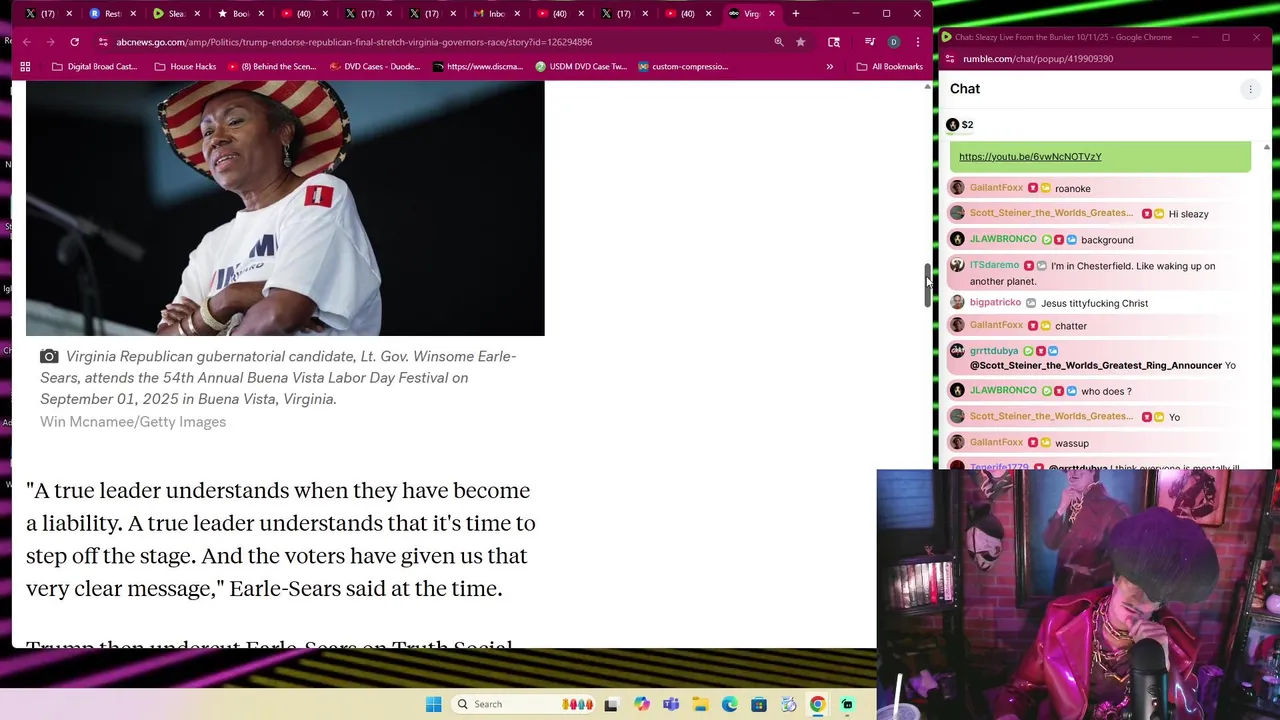
Task: Open the Windows Start menu
Action: (x=433, y=704)
